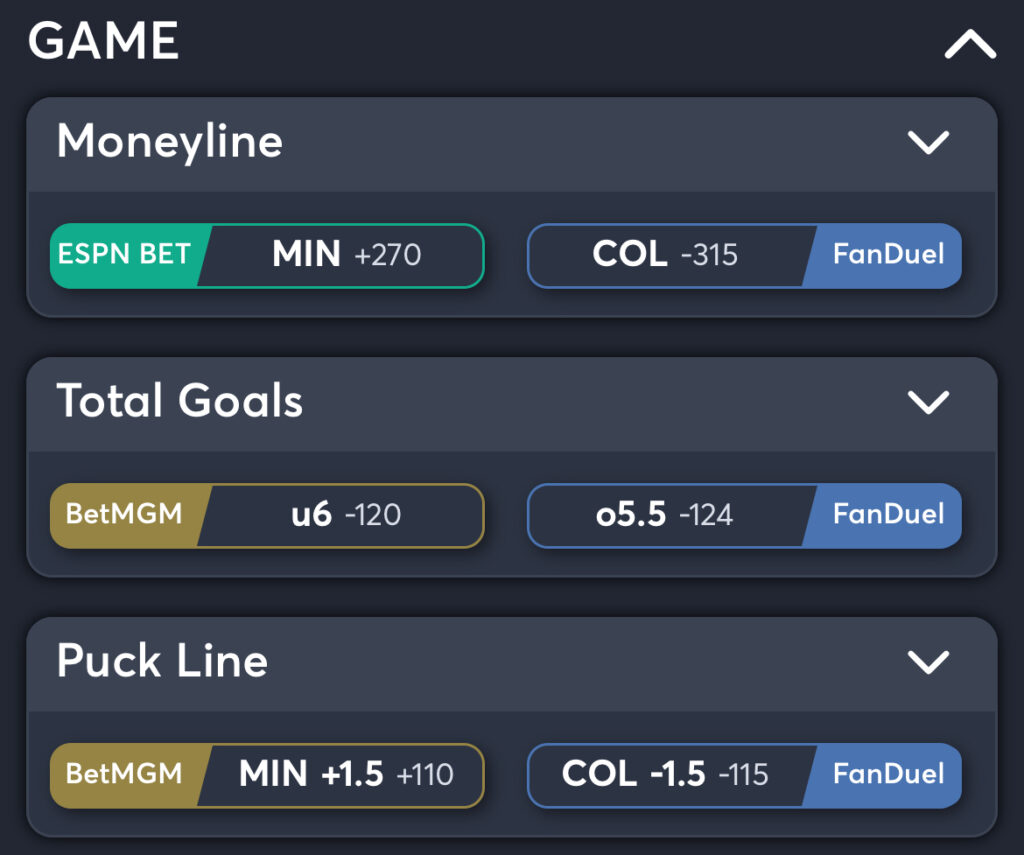Select the BetMGM badge in Puck Line
This screenshot has height=855, width=1024.
tap(124, 775)
